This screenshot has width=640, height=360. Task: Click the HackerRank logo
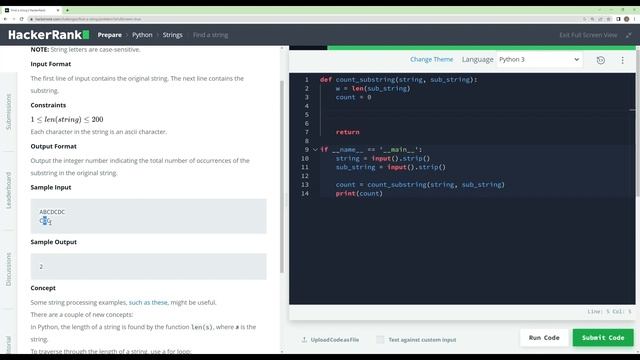pyautogui.click(x=49, y=35)
